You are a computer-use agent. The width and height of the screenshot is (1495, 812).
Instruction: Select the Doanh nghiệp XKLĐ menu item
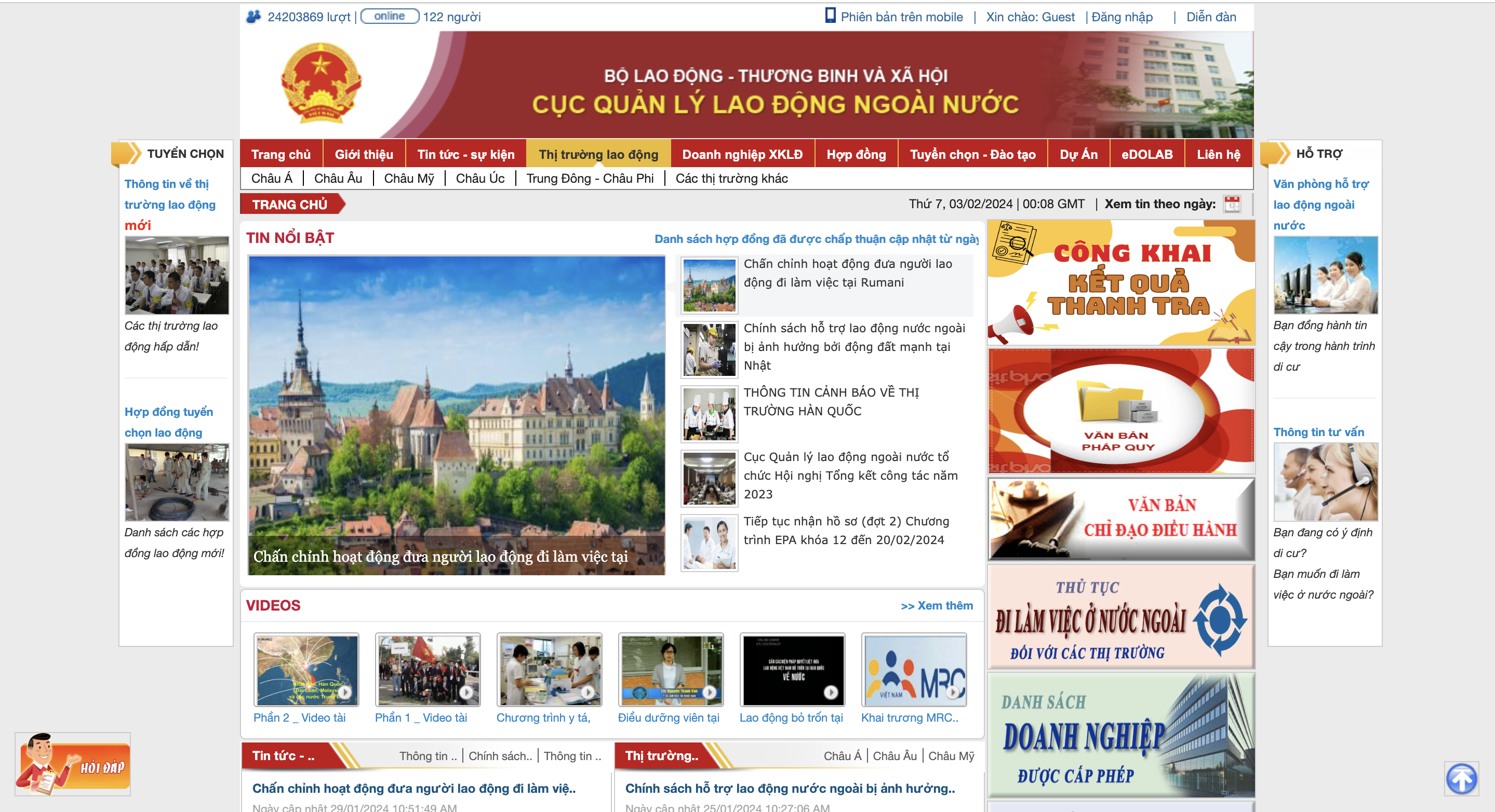tap(742, 154)
